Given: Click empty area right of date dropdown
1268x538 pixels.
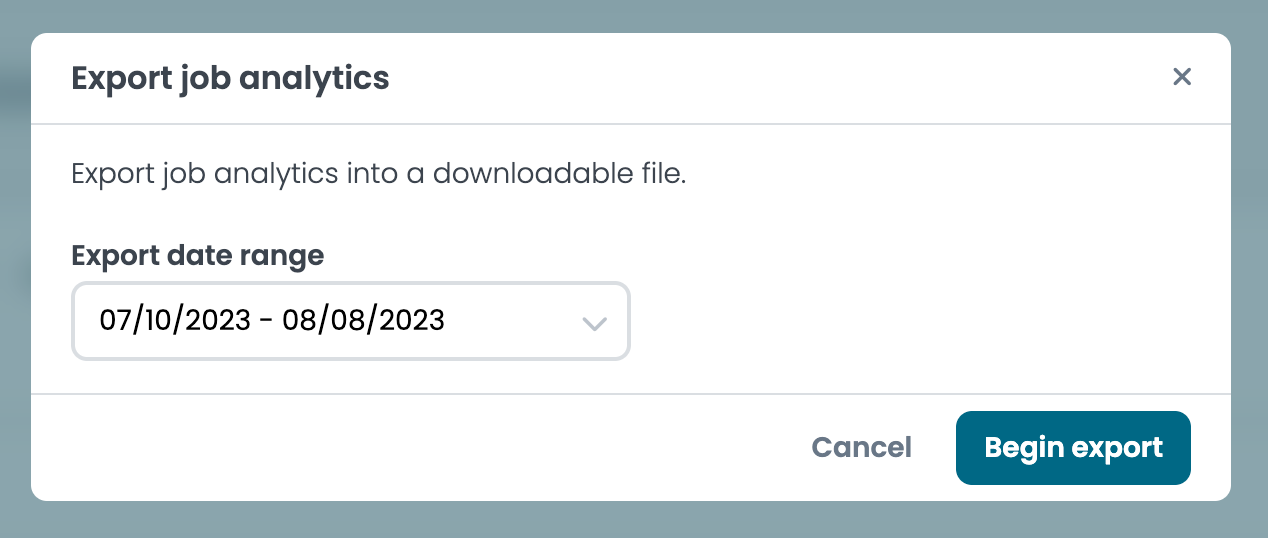Looking at the screenshot, I should click(x=900, y=320).
